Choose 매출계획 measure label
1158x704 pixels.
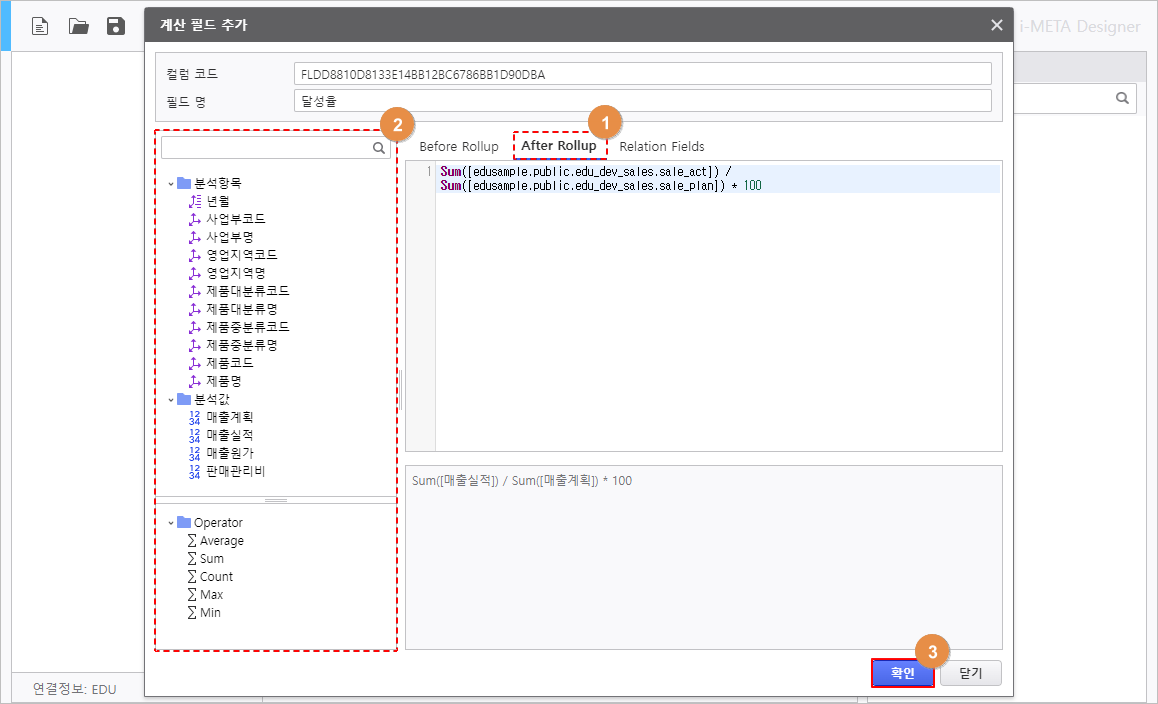pyautogui.click(x=230, y=417)
